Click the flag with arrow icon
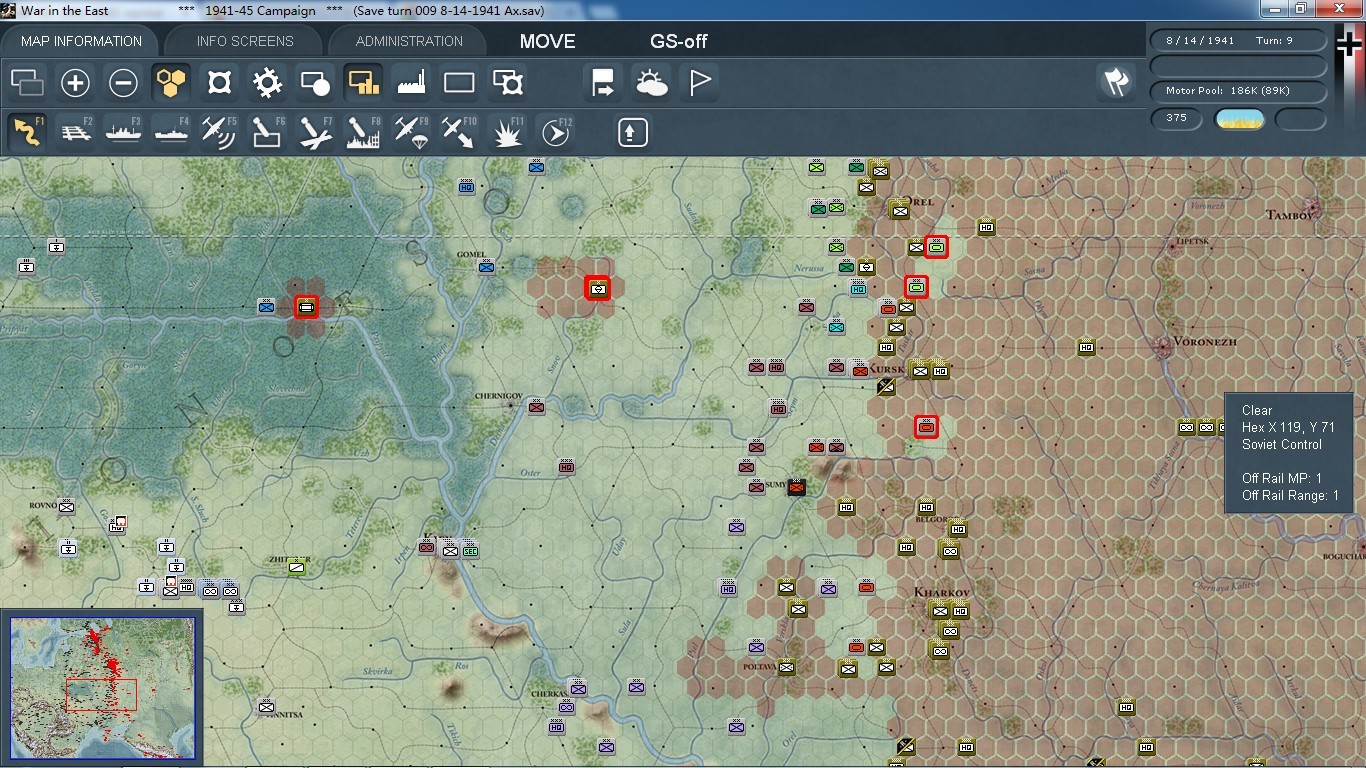This screenshot has height=768, width=1366. (603, 83)
